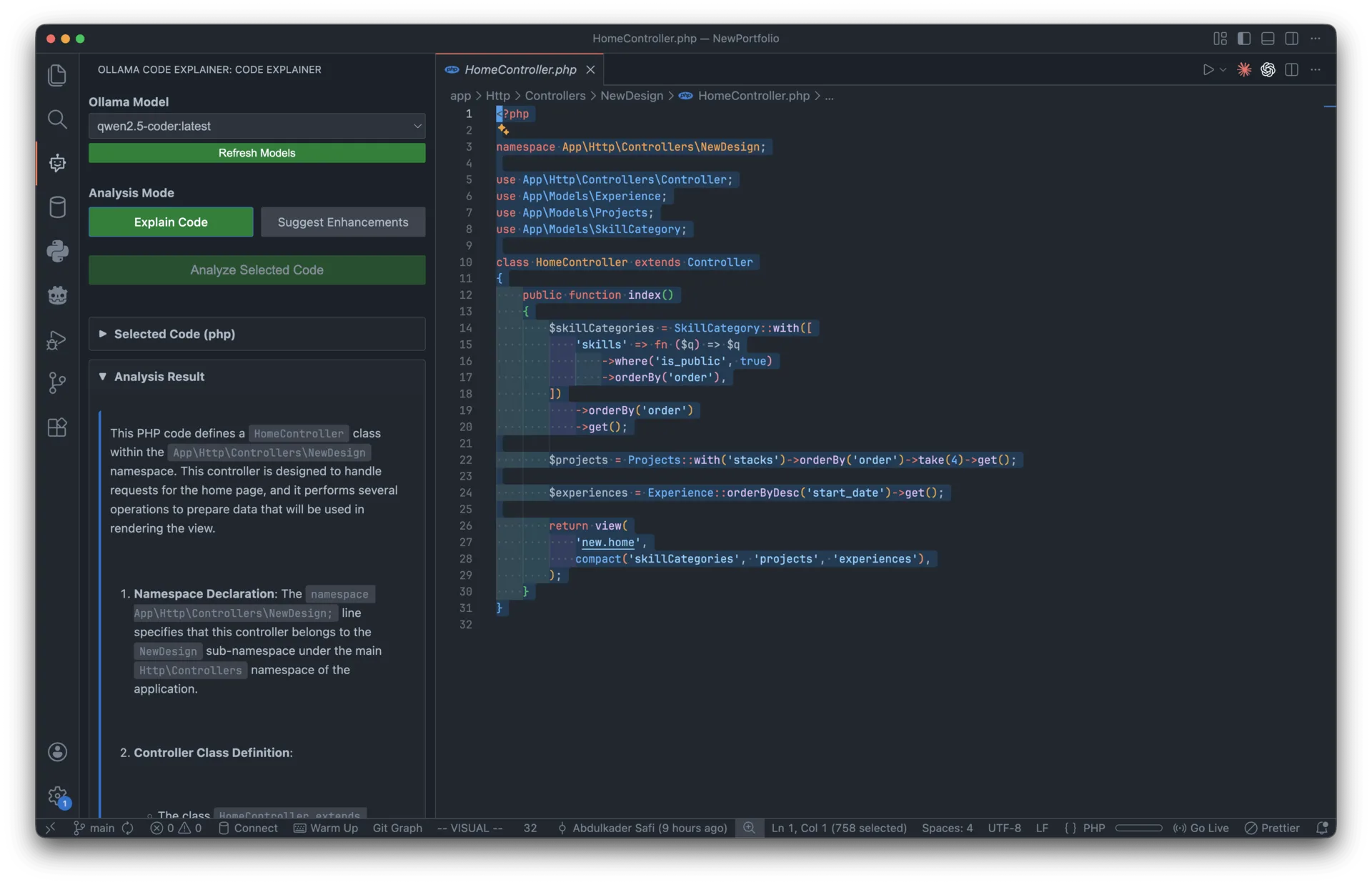Click the 'new.home' view link on line 27
Viewport: 1372px width, 885px height.
click(x=607, y=542)
